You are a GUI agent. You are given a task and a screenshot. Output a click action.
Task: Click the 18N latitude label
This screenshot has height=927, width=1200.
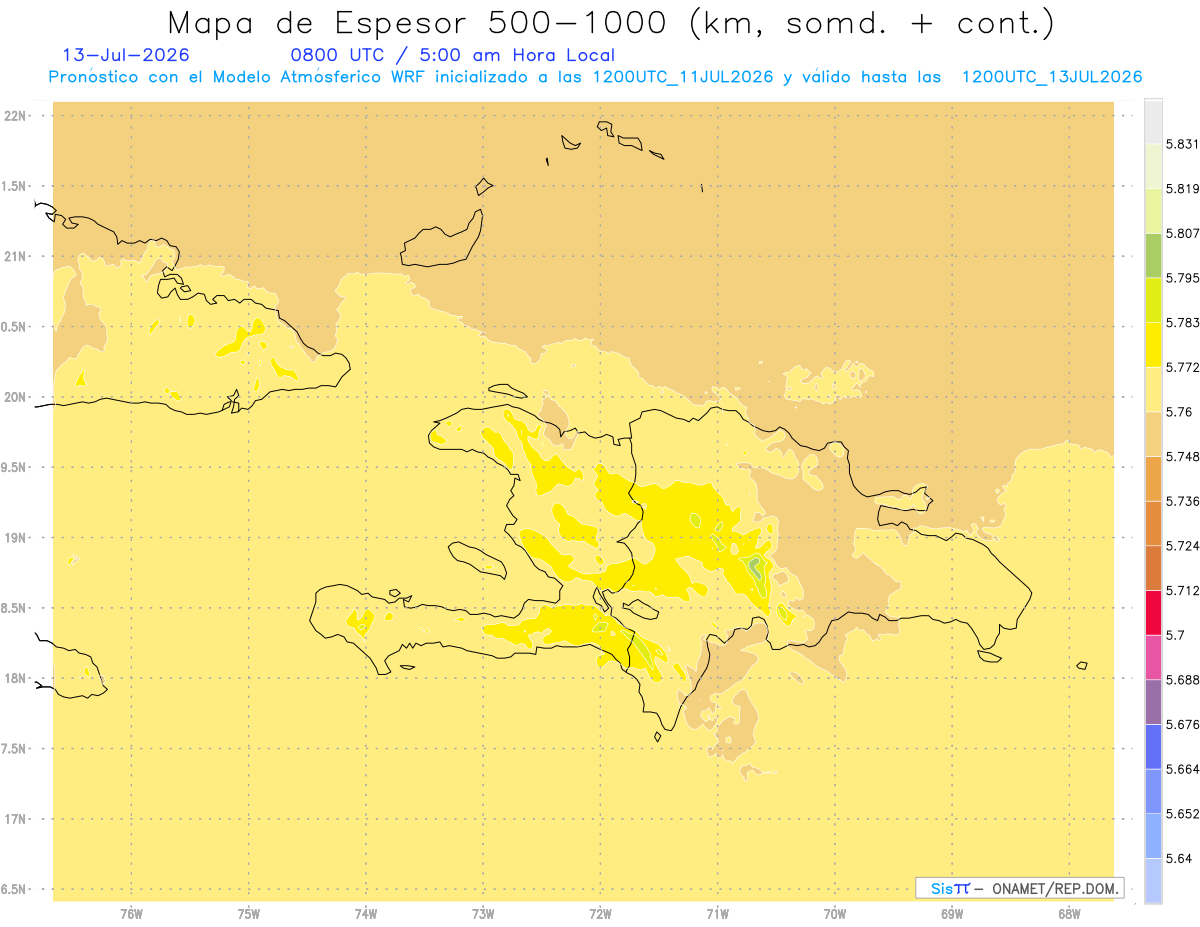14,678
